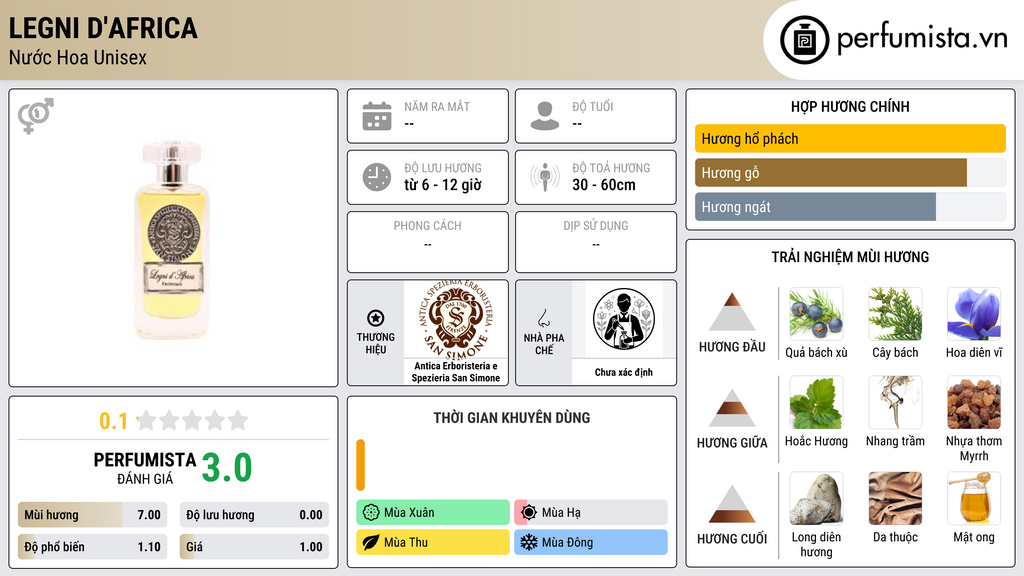The image size is (1024, 576).
Task: Click the Hương đầu pyramid icon
Action: pos(732,312)
